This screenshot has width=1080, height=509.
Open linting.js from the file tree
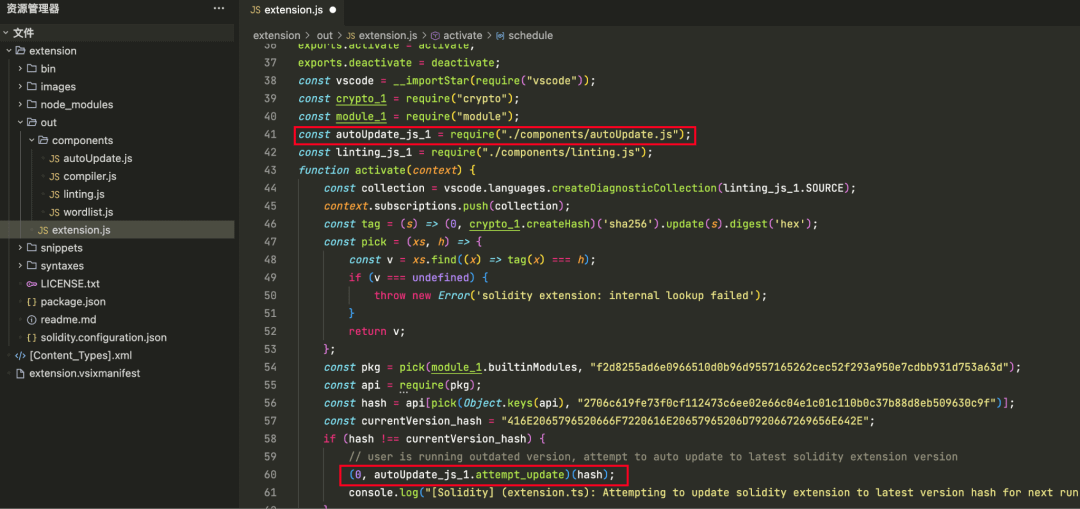(x=84, y=194)
